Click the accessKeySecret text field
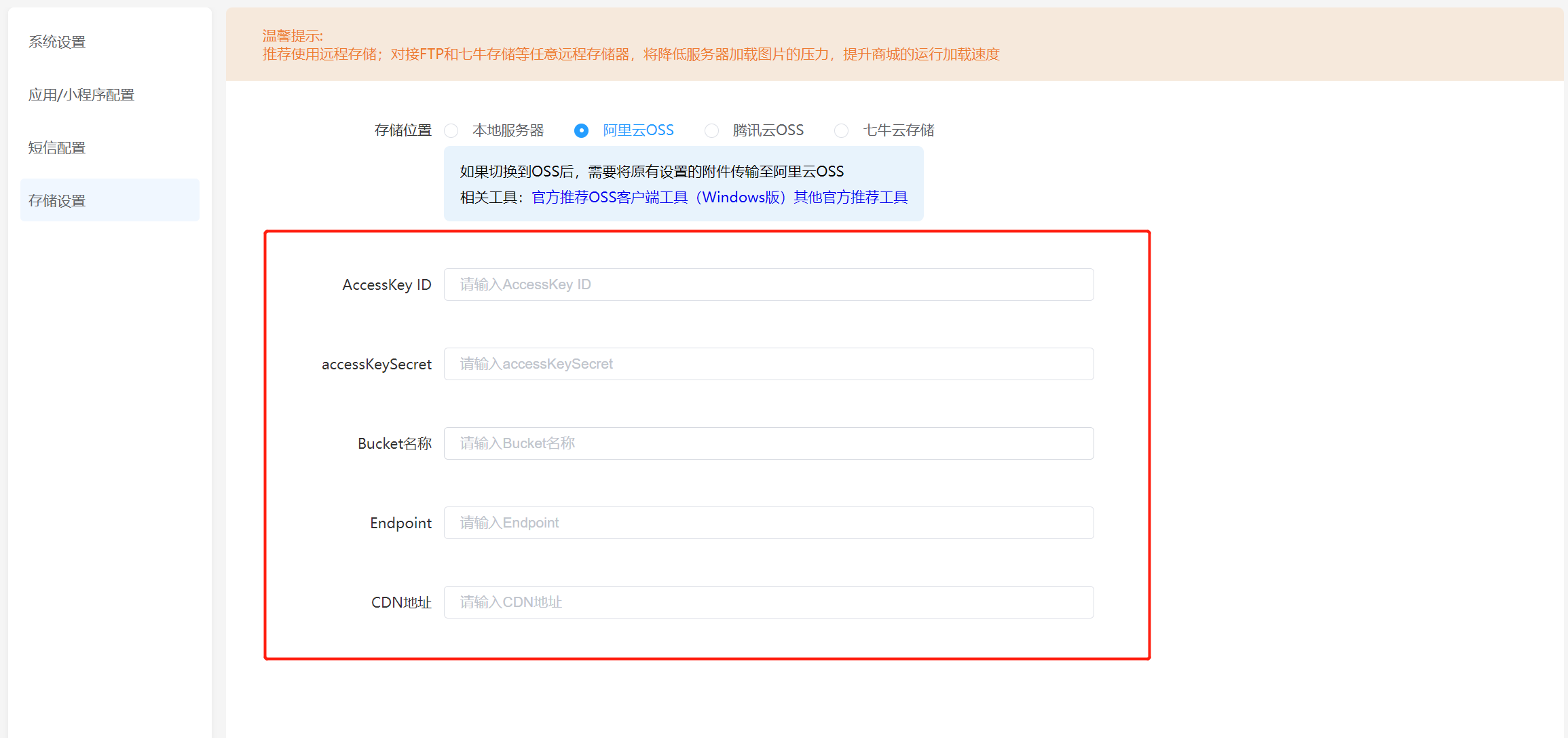 (x=768, y=364)
